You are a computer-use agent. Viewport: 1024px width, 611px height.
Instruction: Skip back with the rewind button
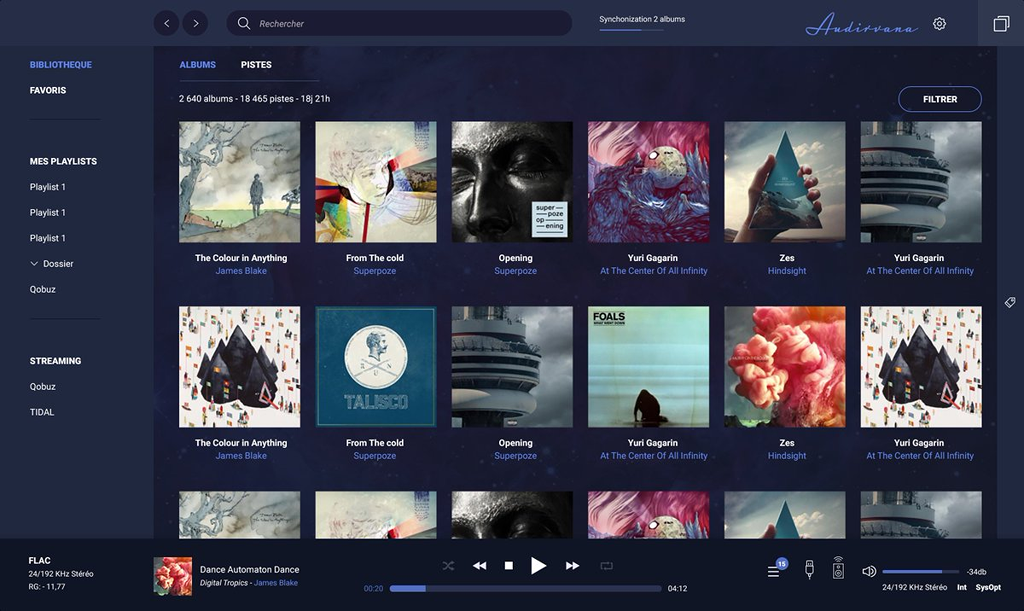(x=479, y=566)
